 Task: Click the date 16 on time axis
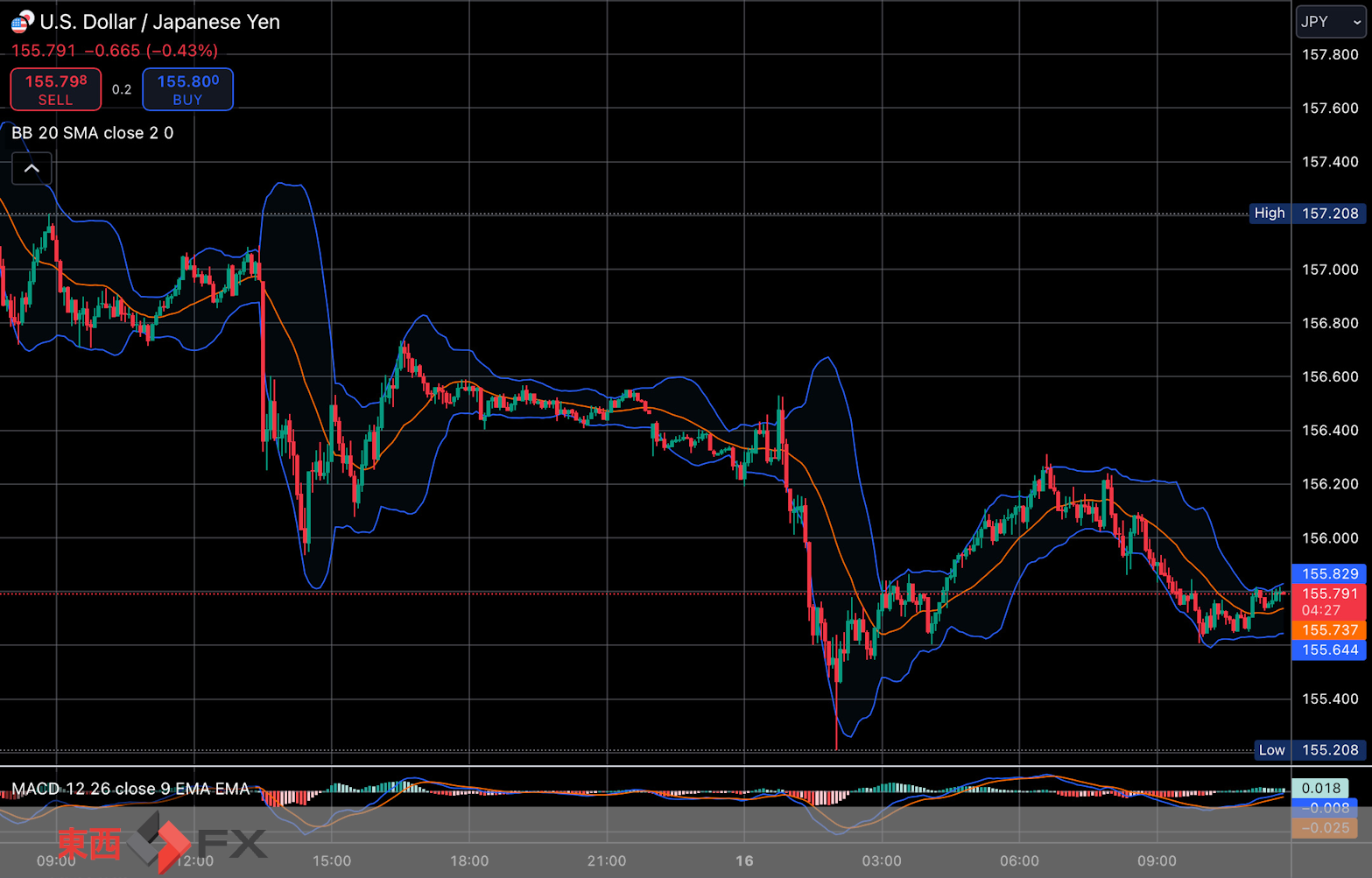click(744, 861)
